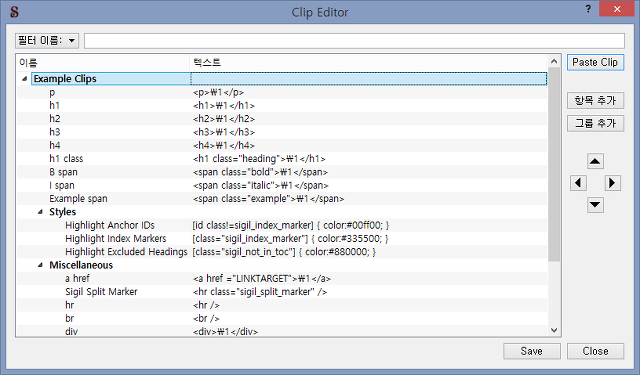Image resolution: width=640 pixels, height=375 pixels.
Task: Click the LINKTARGET anchor text cell
Action: (262, 278)
